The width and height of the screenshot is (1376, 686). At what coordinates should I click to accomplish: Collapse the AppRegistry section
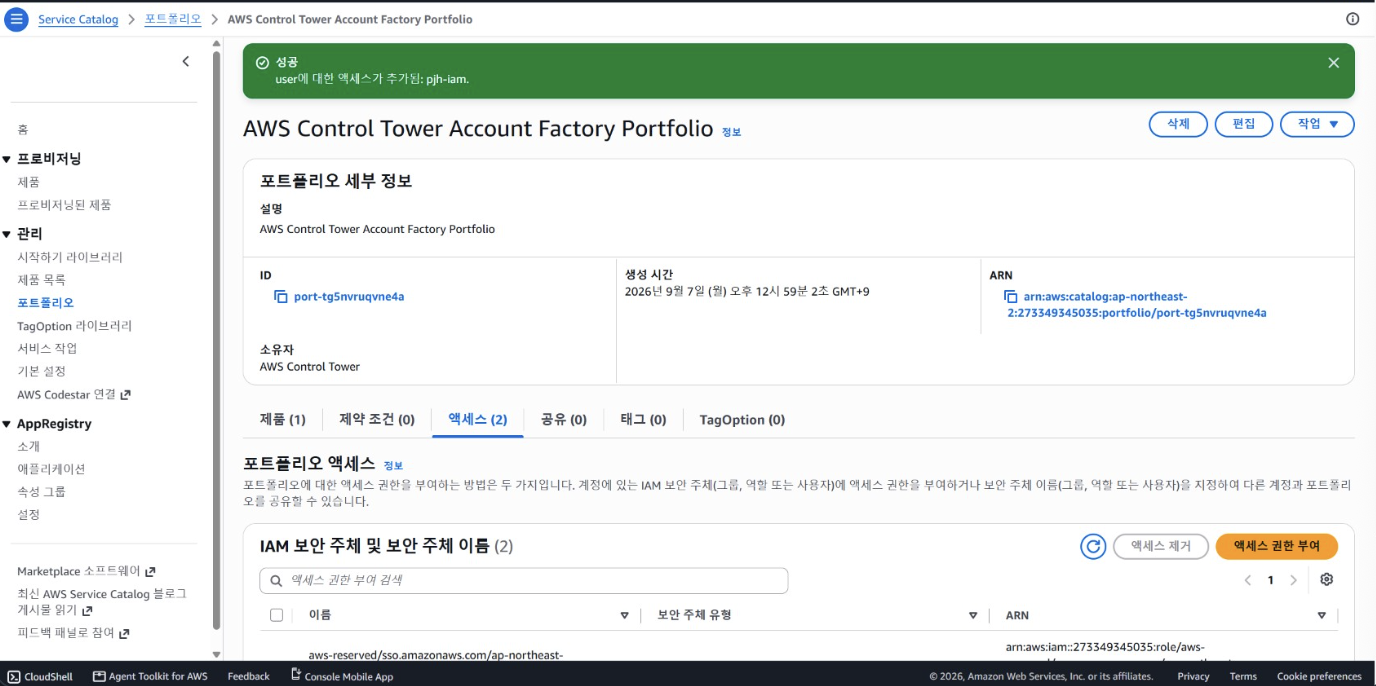pyautogui.click(x=7, y=424)
